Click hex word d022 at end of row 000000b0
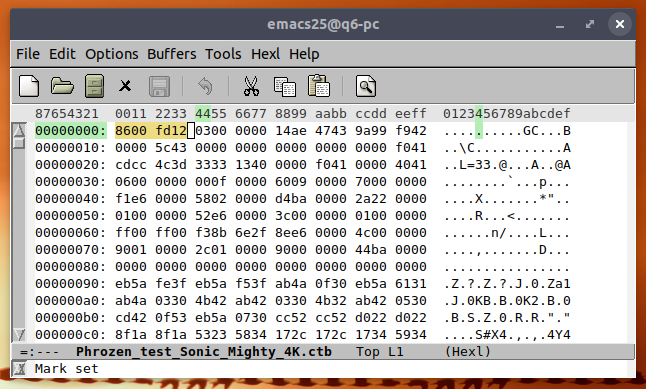The height and width of the screenshot is (389, 646). click(410, 318)
